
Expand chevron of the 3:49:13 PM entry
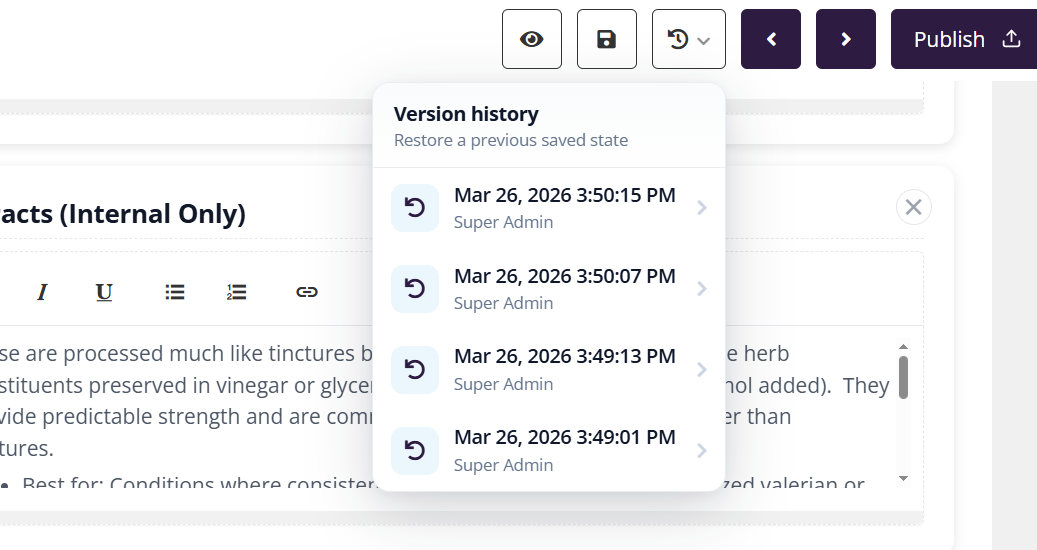coord(702,370)
